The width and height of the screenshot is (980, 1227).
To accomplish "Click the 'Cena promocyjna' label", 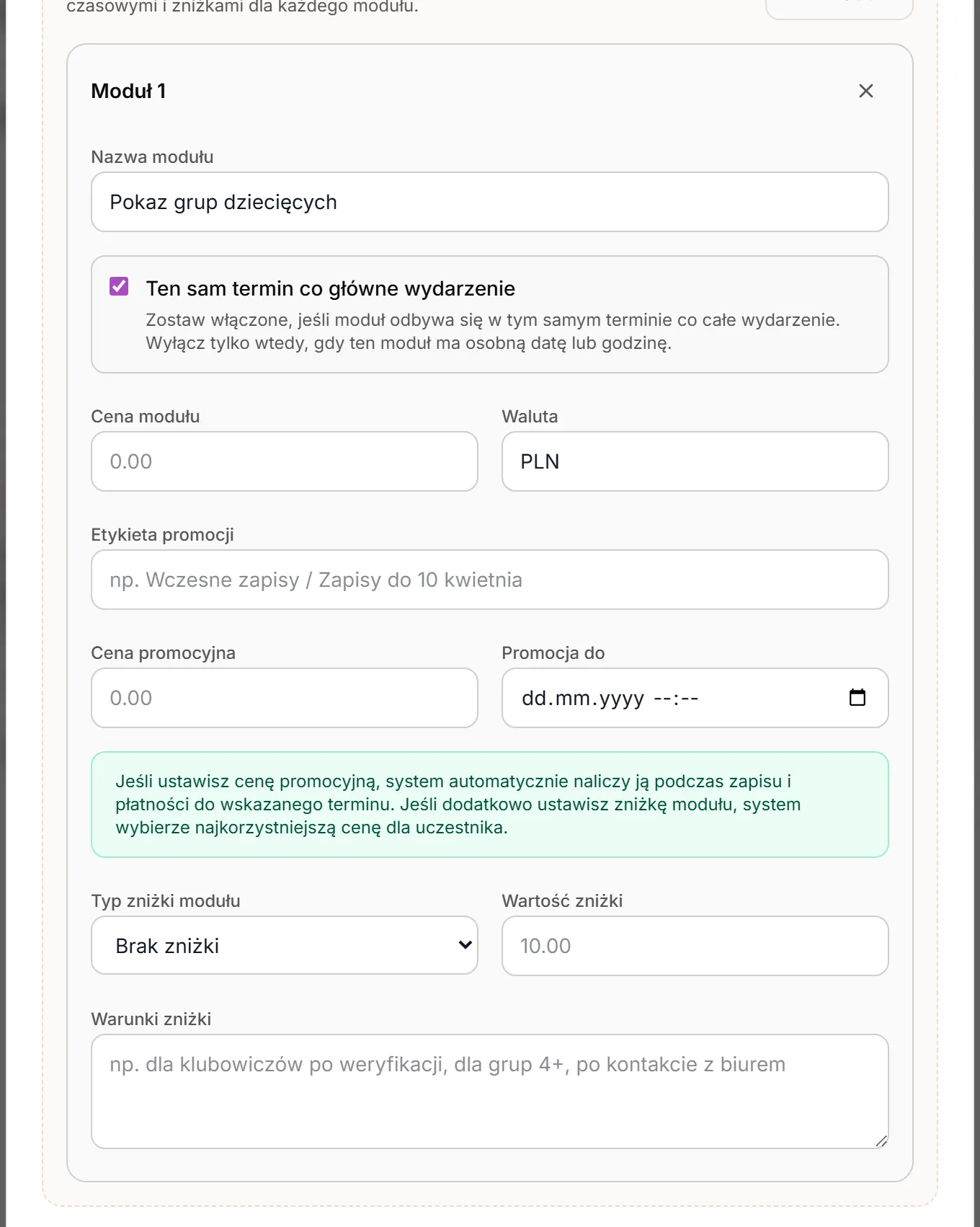I will (163, 653).
